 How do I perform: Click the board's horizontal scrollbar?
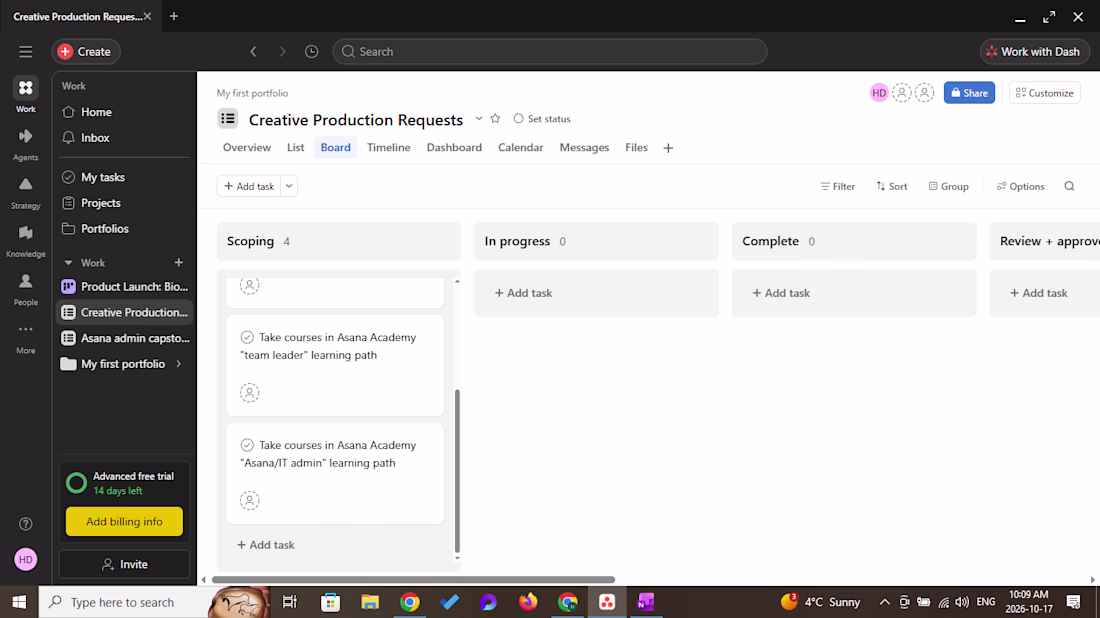(x=413, y=579)
